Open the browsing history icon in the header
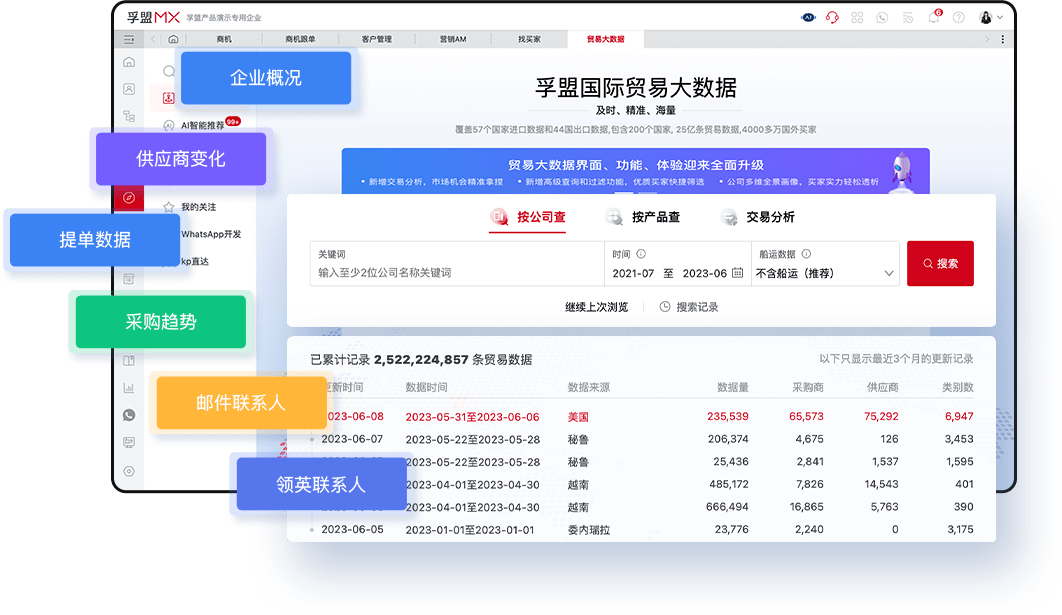 (x=907, y=17)
